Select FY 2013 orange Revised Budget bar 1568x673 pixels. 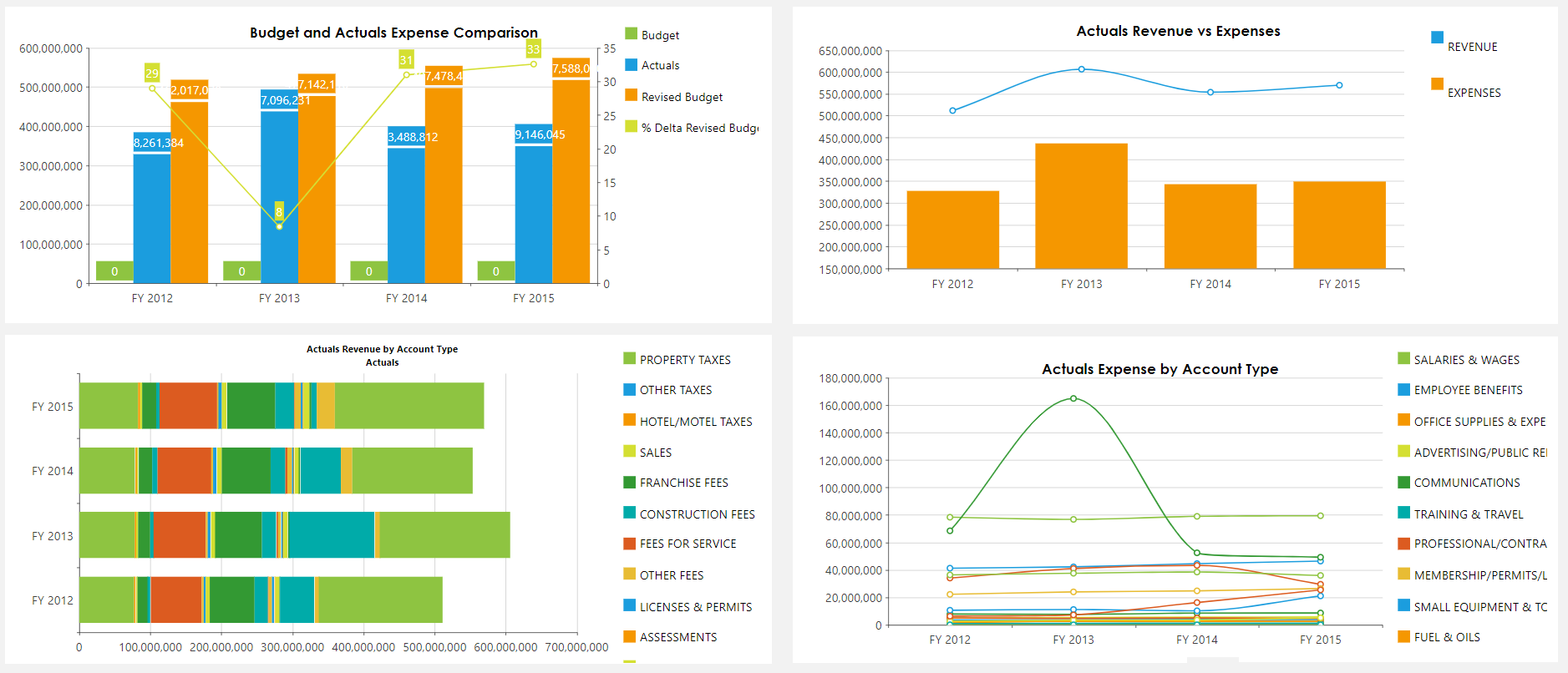pyautogui.click(x=317, y=179)
